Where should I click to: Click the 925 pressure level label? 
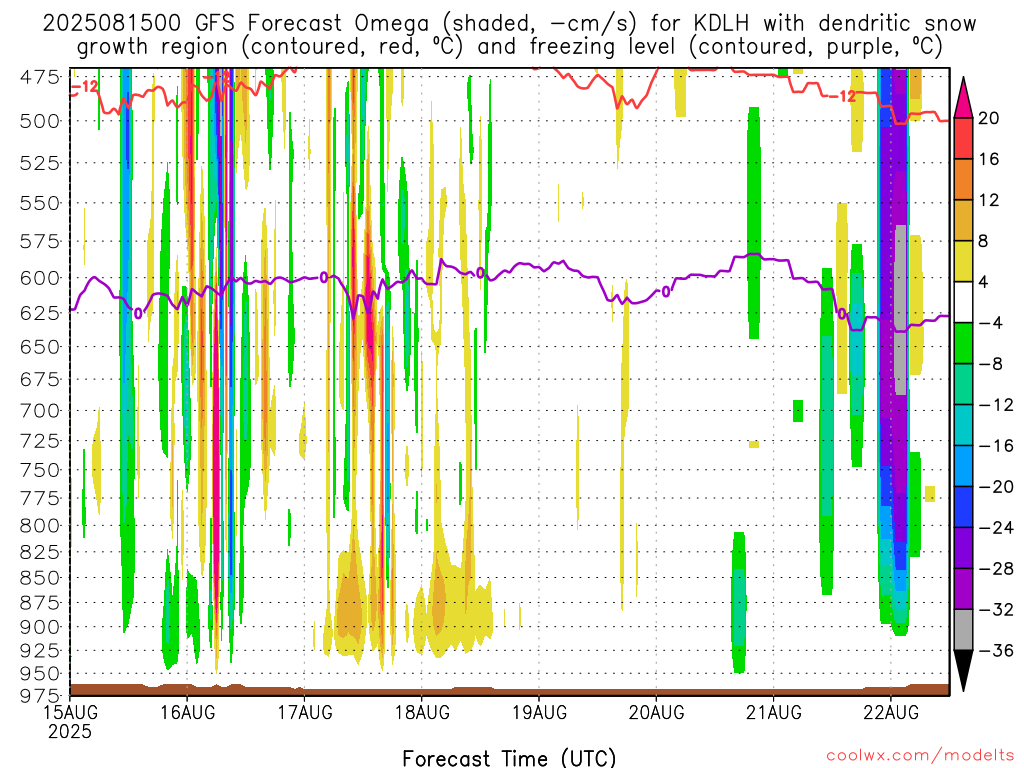(40, 650)
